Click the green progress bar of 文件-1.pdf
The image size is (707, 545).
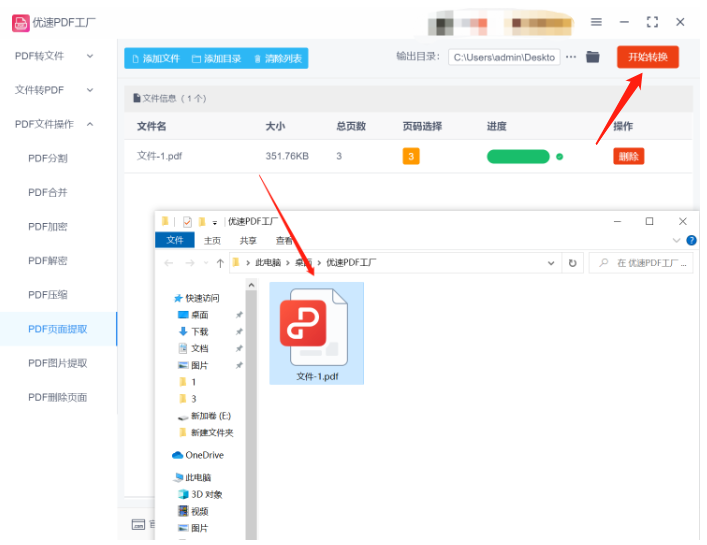[x=518, y=156]
